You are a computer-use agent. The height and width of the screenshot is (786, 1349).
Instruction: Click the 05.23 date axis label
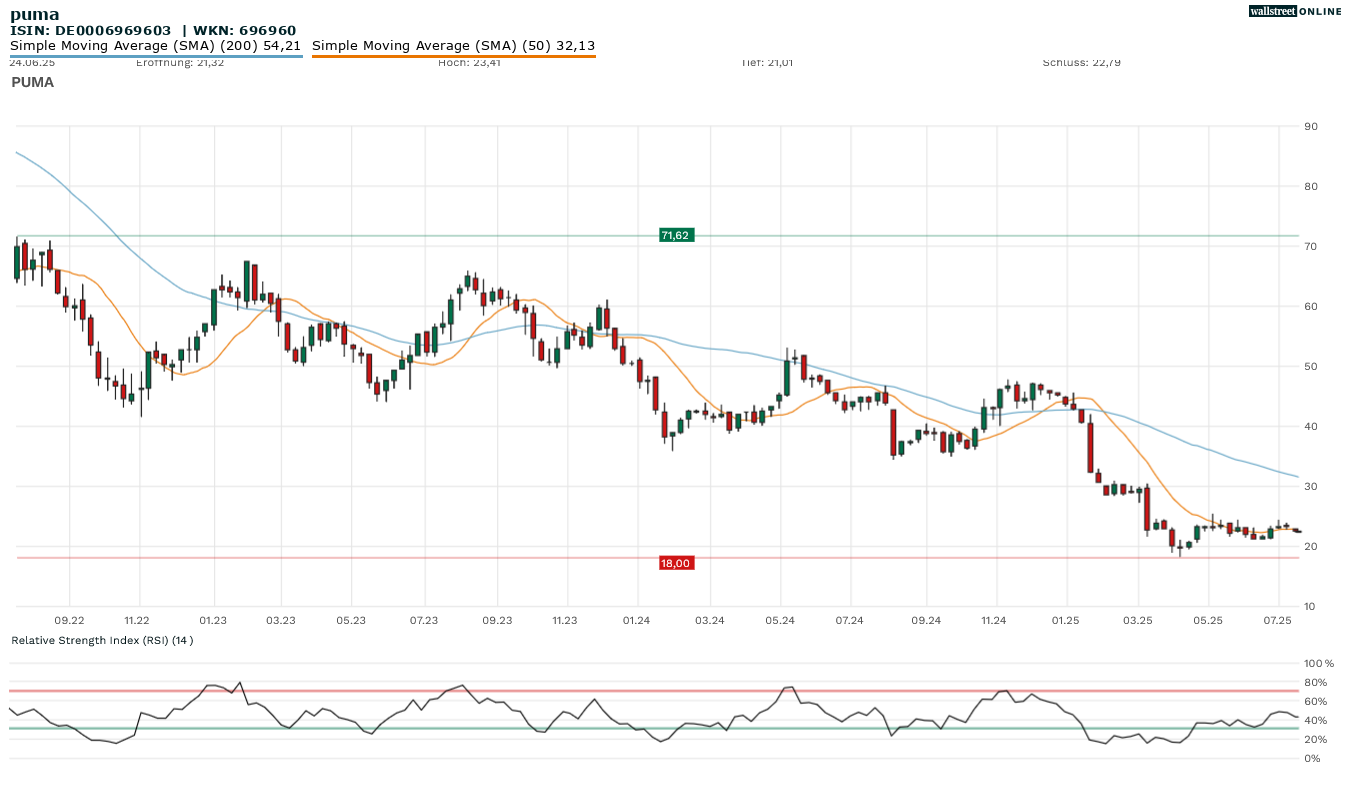(x=351, y=621)
